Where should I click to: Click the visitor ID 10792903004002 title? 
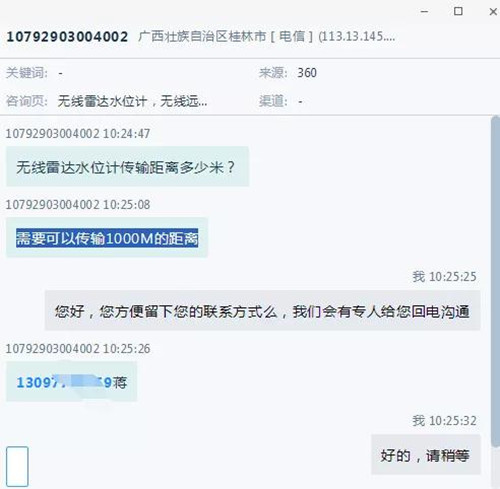point(67,37)
